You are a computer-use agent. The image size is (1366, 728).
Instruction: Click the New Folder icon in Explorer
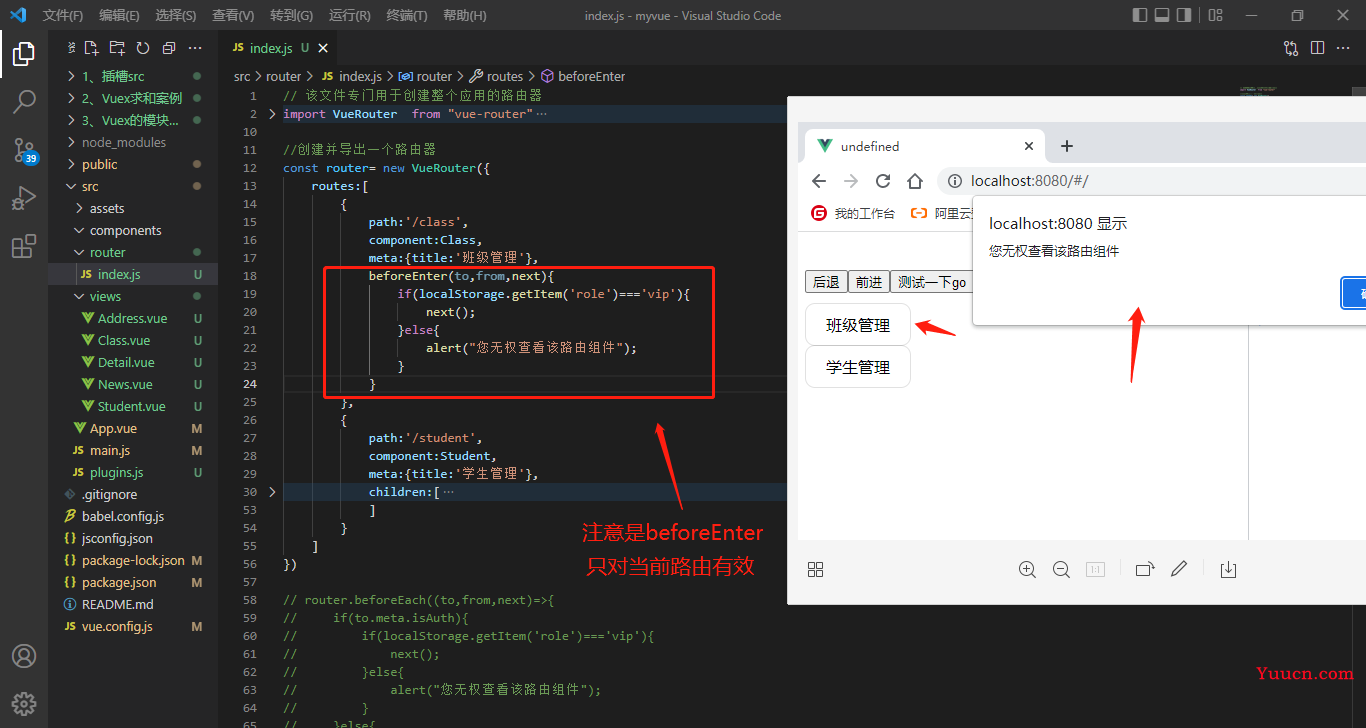tap(117, 48)
